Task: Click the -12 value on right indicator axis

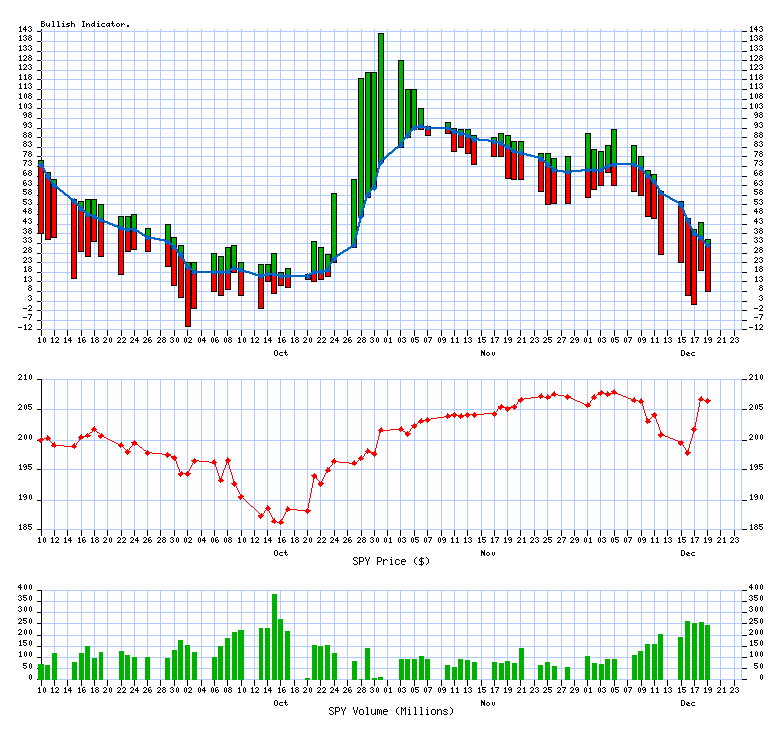Action: click(758, 327)
